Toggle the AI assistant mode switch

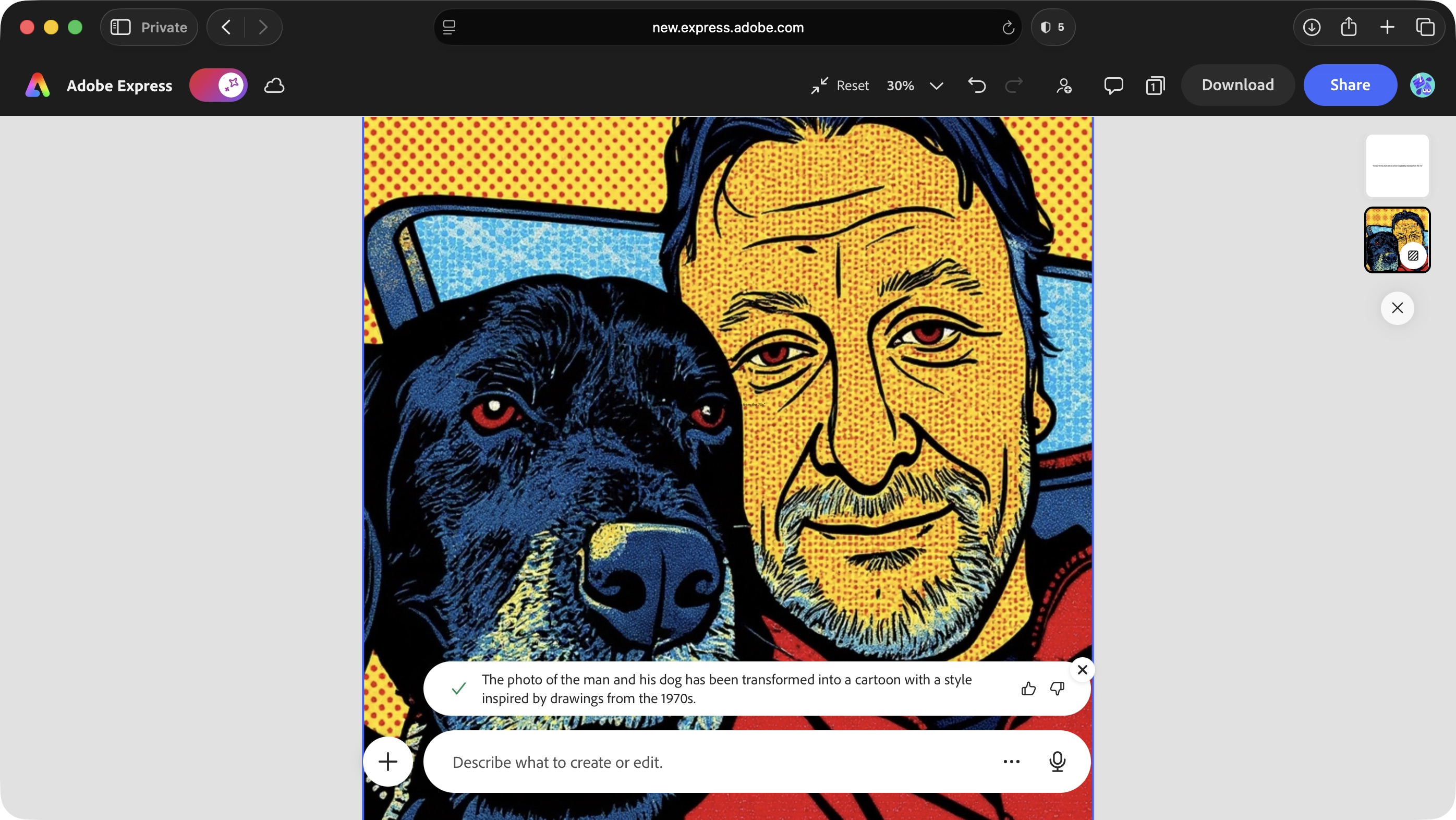coord(218,85)
